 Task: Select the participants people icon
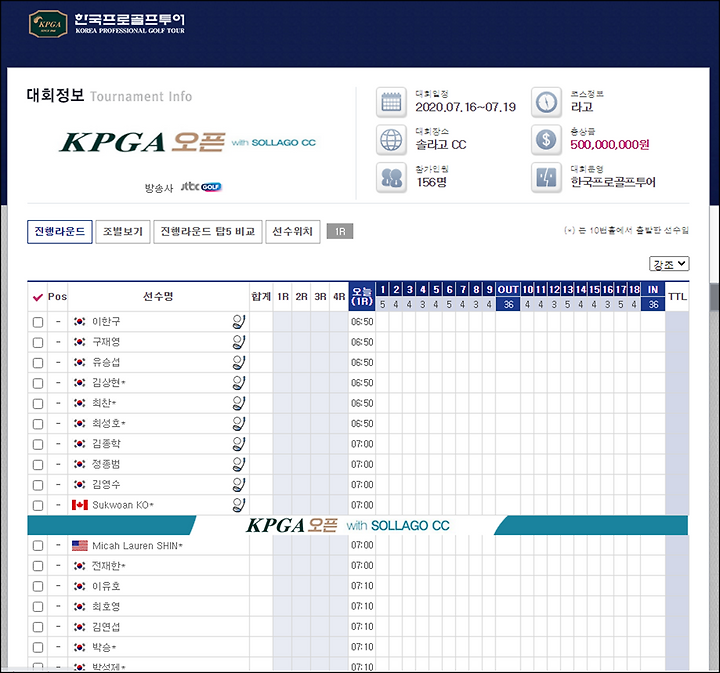pos(391,177)
